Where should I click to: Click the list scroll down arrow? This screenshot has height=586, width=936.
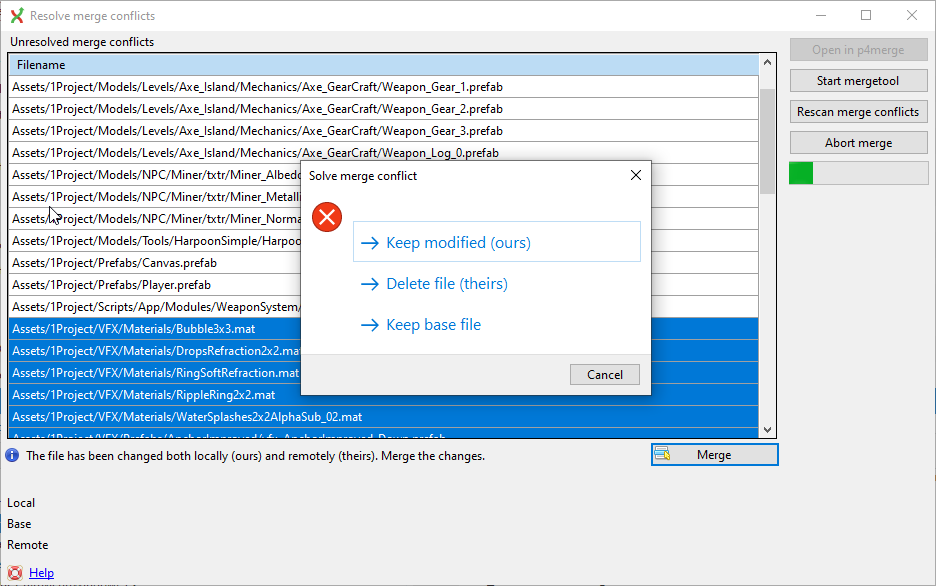tap(767, 430)
